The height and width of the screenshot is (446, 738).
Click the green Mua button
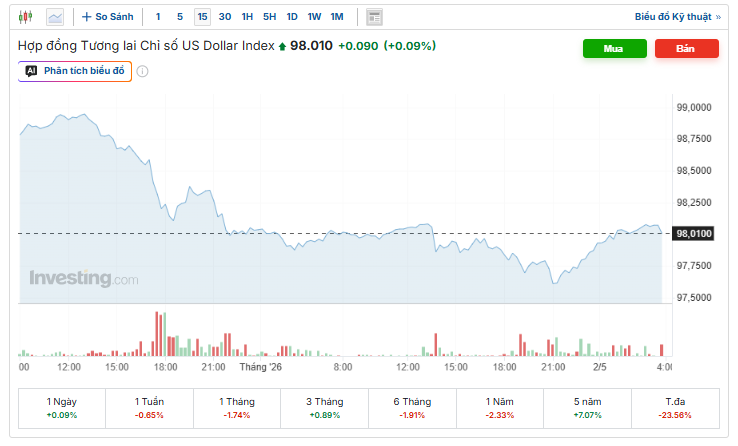615,48
